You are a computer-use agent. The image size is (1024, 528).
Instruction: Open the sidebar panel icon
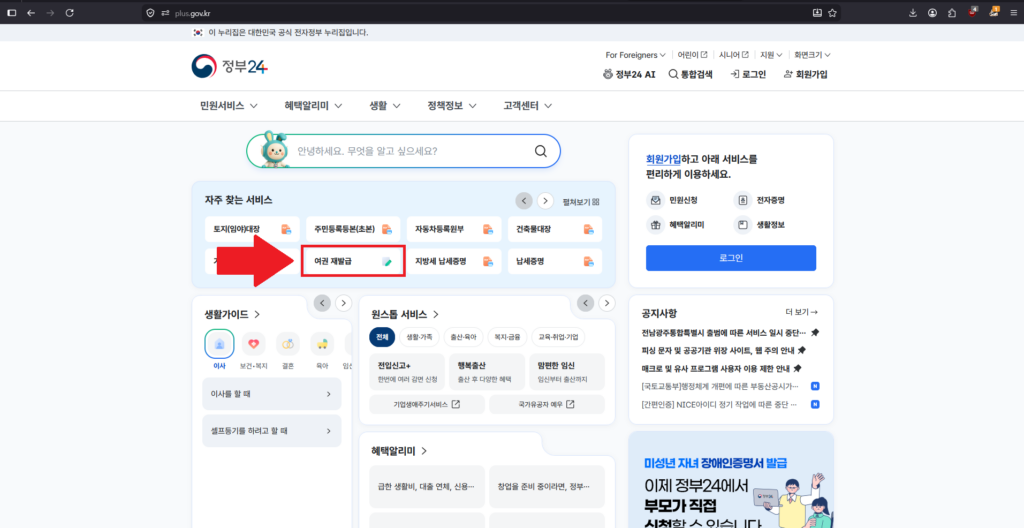[x=12, y=12]
